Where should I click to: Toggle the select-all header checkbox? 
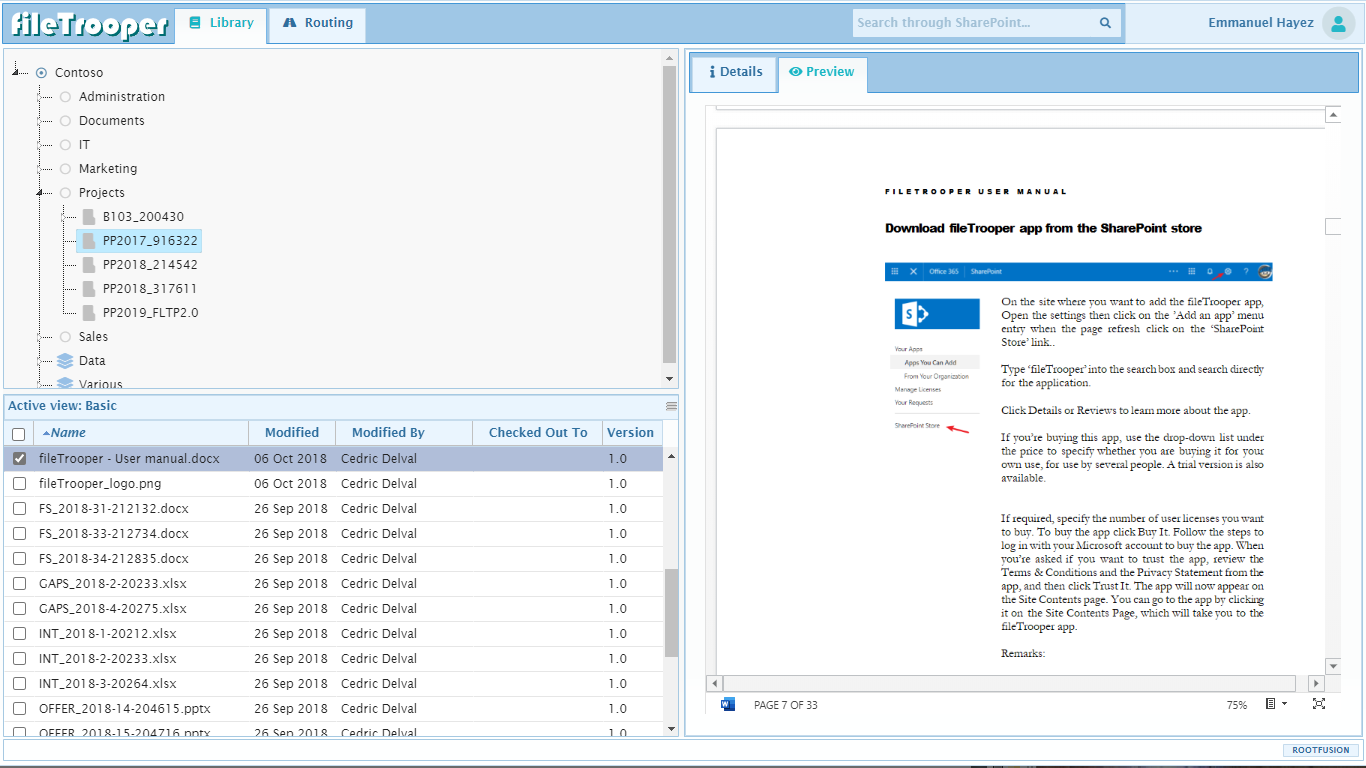pyautogui.click(x=19, y=434)
